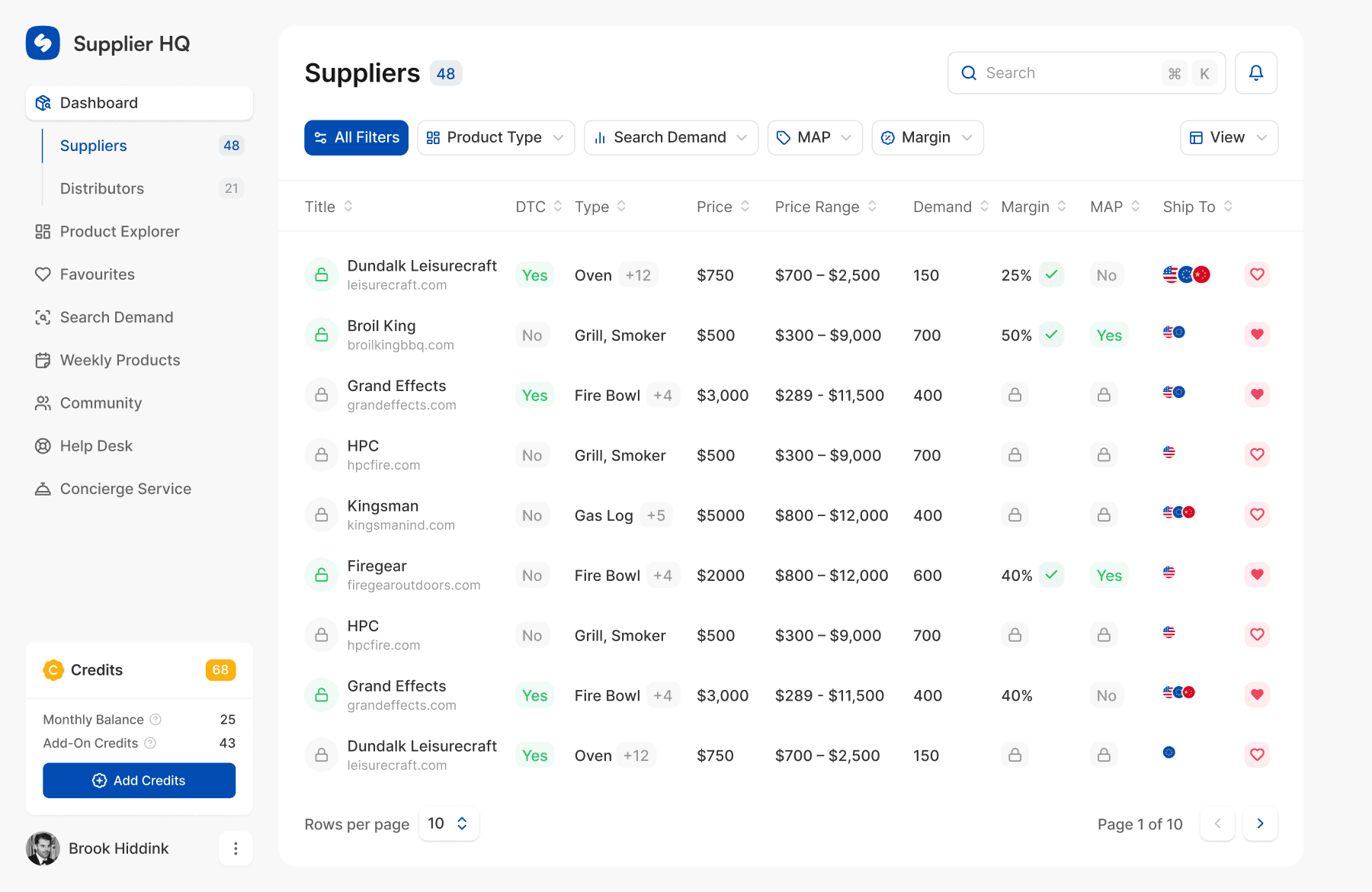Sort by the Ship To column
This screenshot has width=1372, height=892.
click(1197, 207)
